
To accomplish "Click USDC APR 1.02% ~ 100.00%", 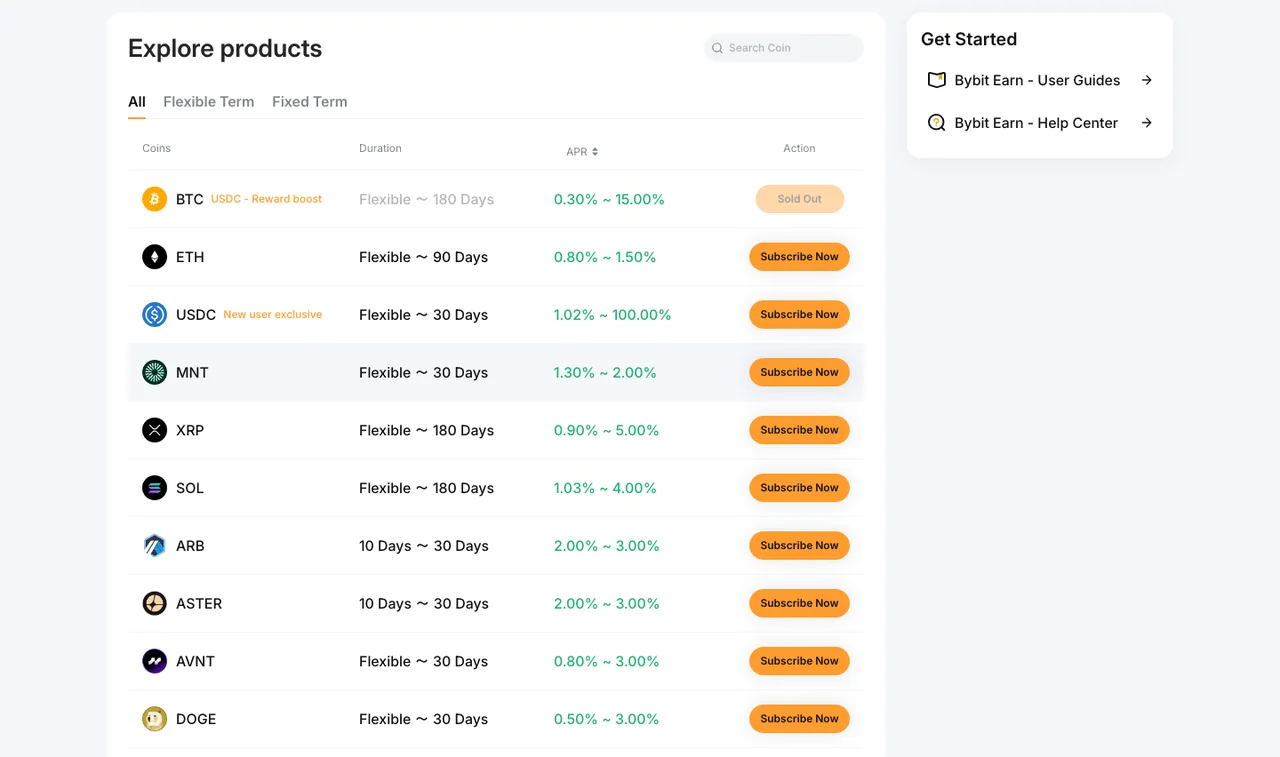I will click(x=613, y=315).
